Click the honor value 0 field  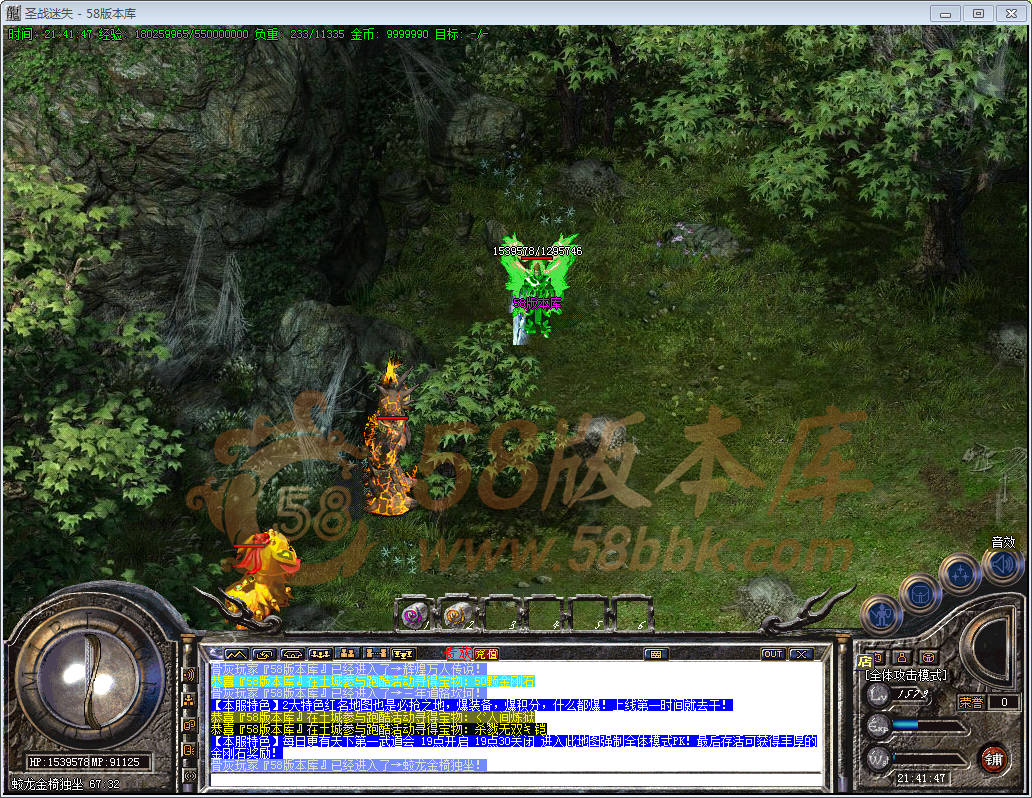[1004, 702]
